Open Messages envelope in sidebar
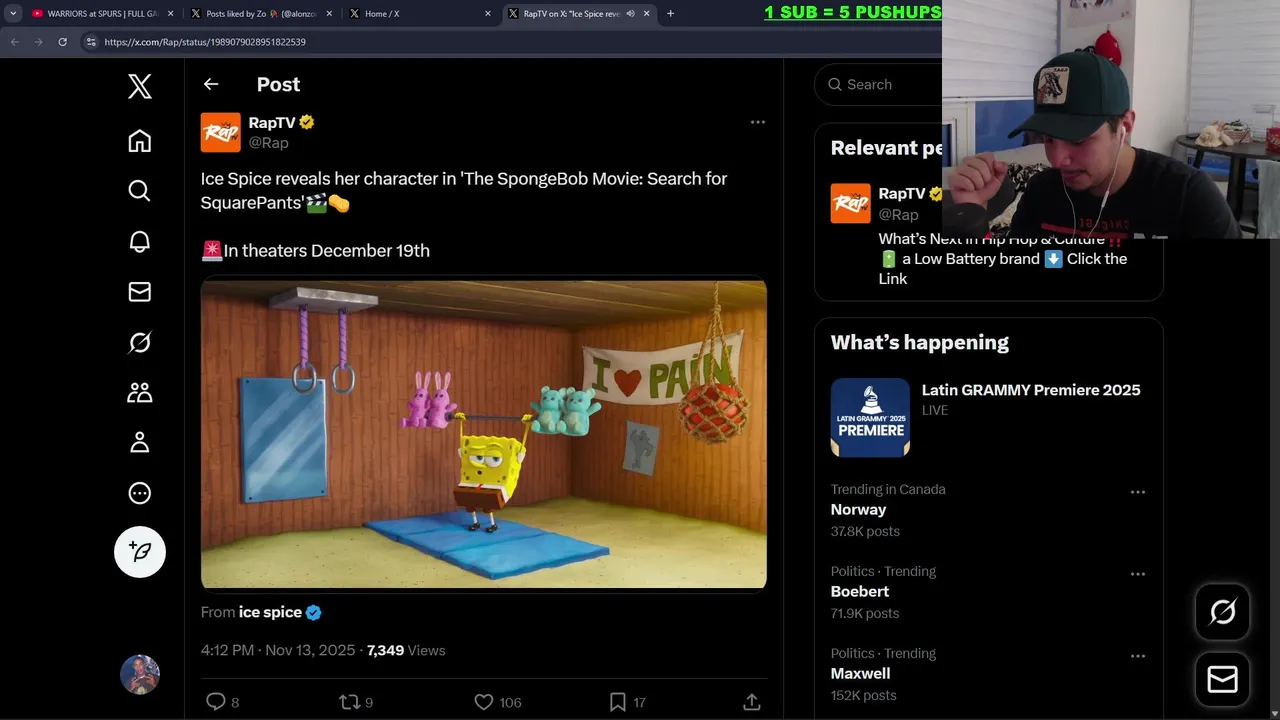 140,291
